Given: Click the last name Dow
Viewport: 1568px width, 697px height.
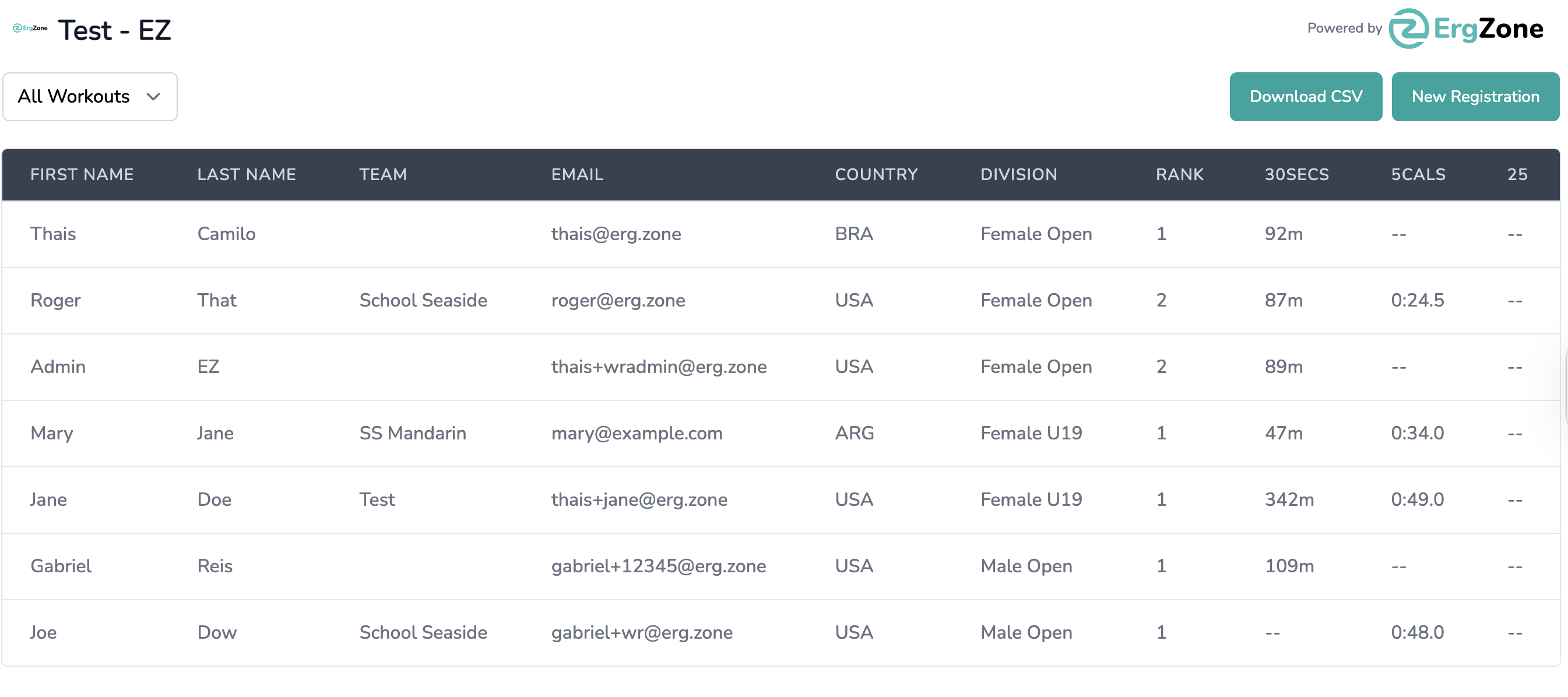Looking at the screenshot, I should point(217,632).
